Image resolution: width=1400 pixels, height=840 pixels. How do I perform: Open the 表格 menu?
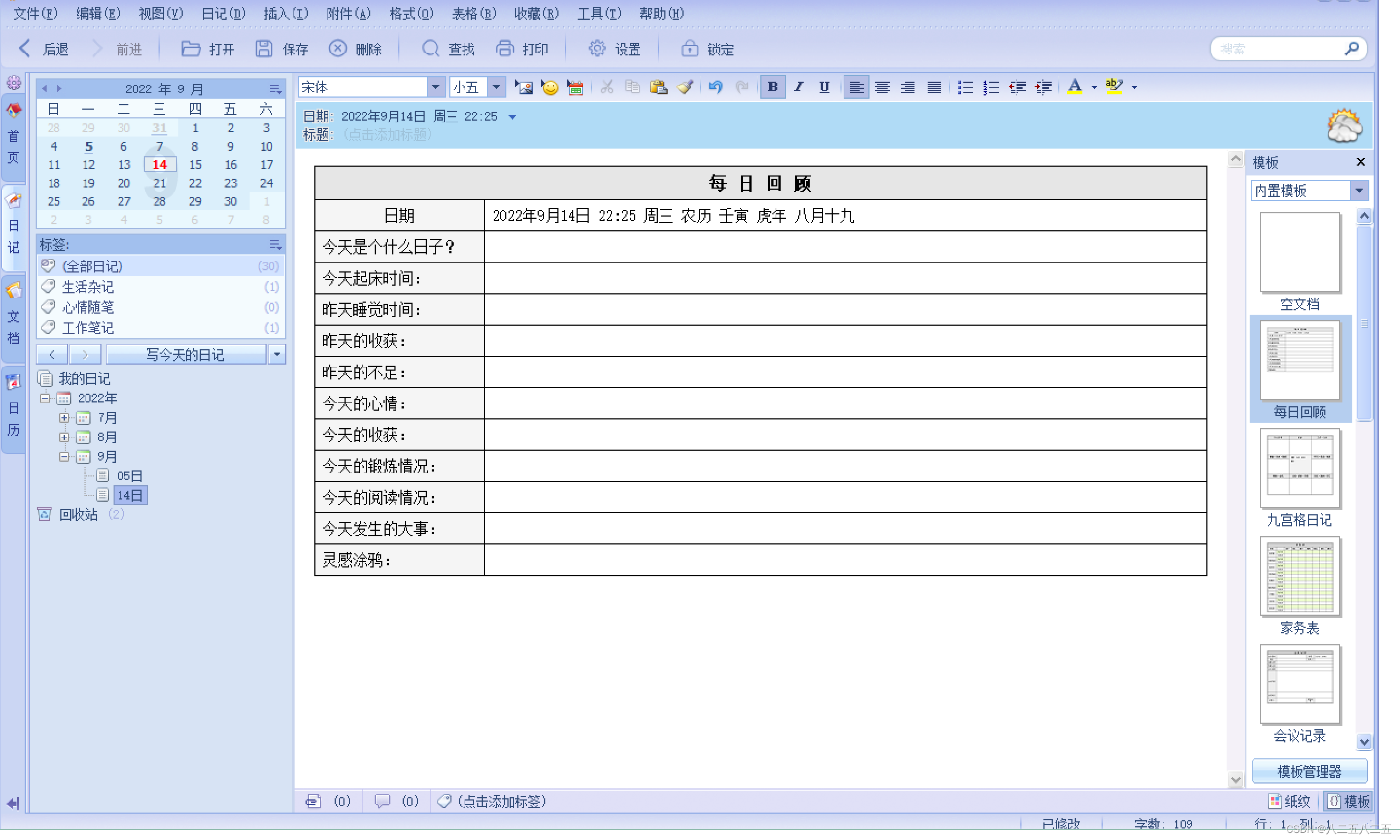pos(473,13)
